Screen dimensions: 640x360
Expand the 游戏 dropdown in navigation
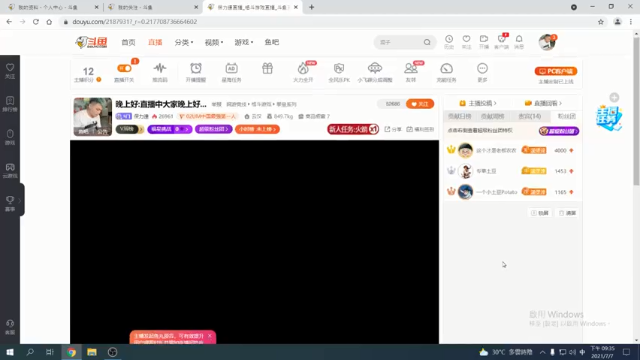point(244,42)
